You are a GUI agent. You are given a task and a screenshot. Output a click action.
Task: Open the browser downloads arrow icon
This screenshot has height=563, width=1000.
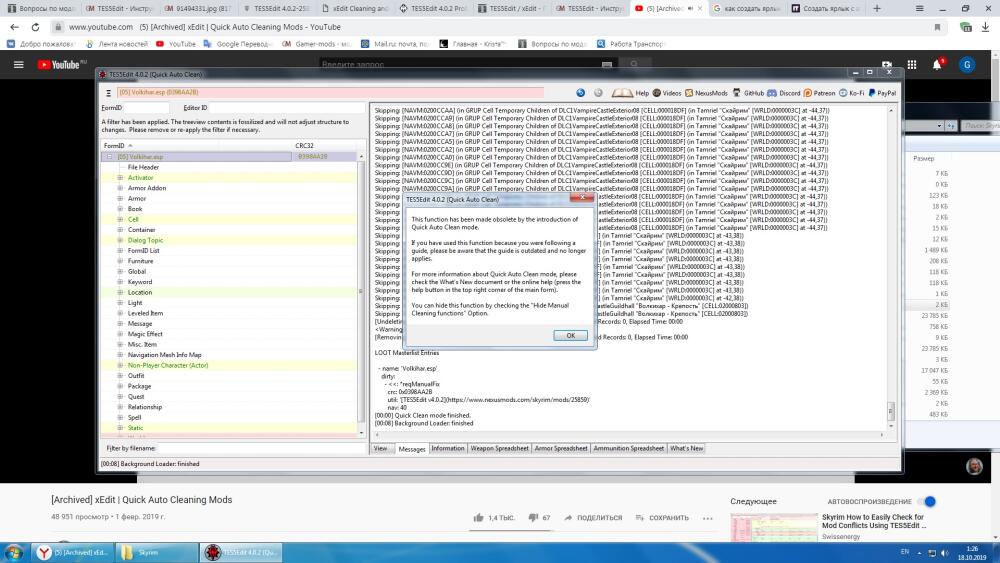pyautogui.click(x=985, y=27)
